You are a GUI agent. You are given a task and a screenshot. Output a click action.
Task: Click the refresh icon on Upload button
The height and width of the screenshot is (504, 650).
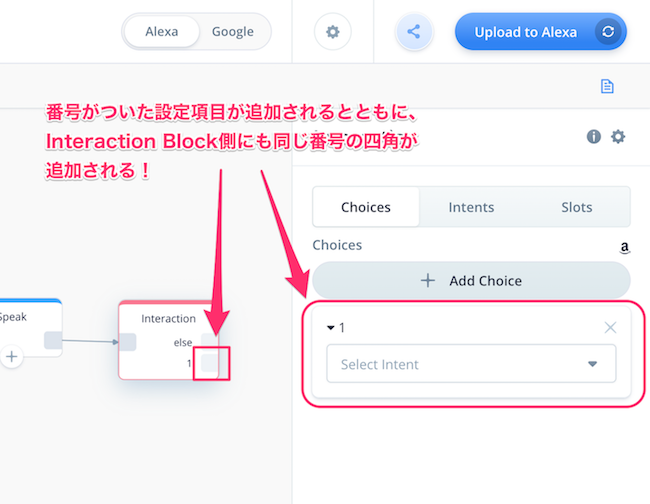point(608,32)
